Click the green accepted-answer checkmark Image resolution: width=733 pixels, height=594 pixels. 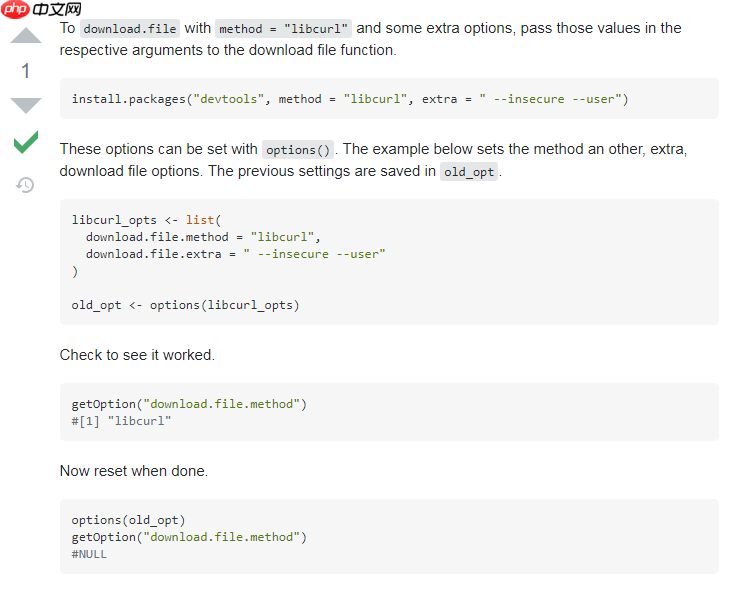point(26,142)
